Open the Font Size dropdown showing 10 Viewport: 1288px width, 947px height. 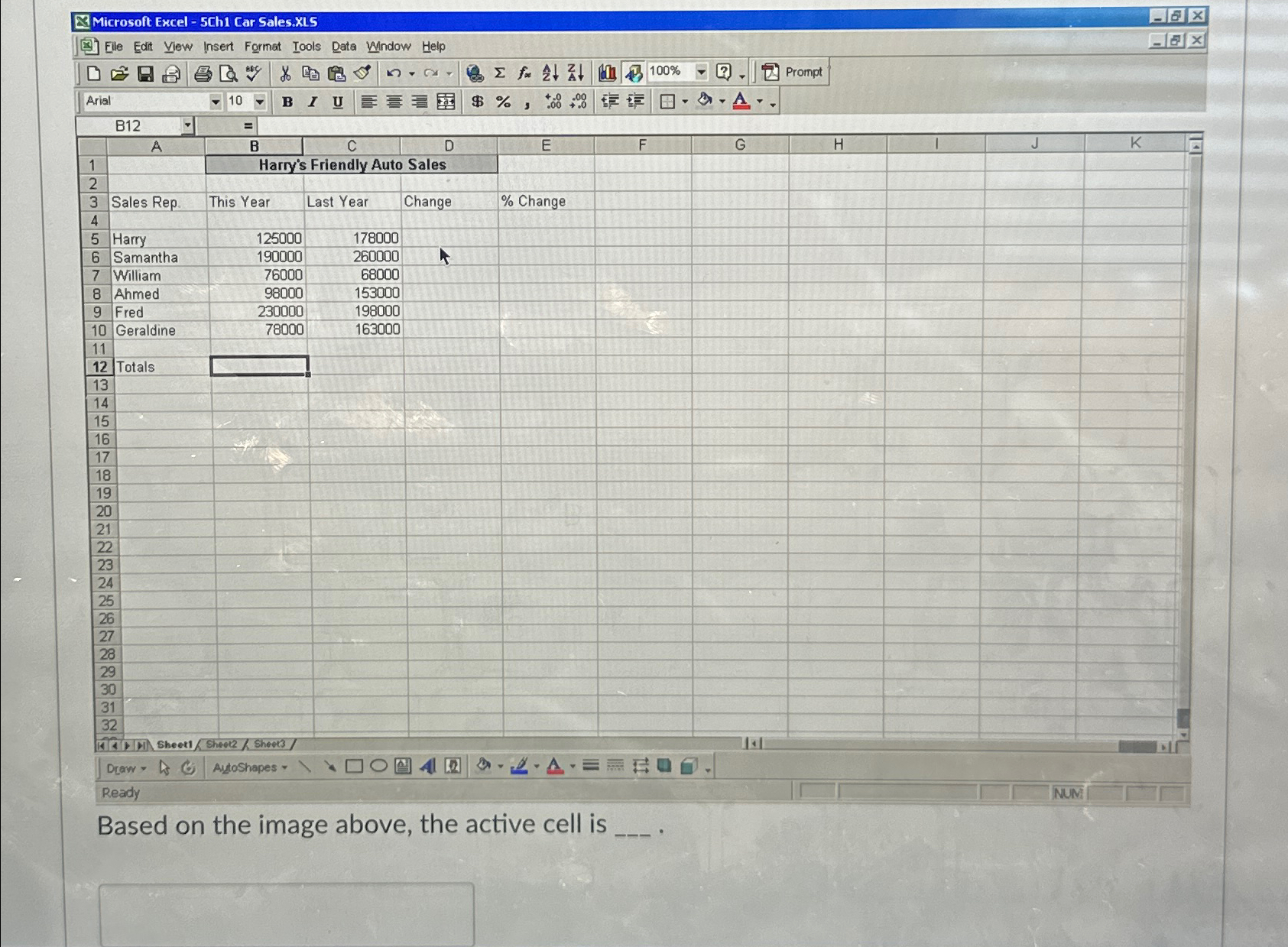coord(260,102)
